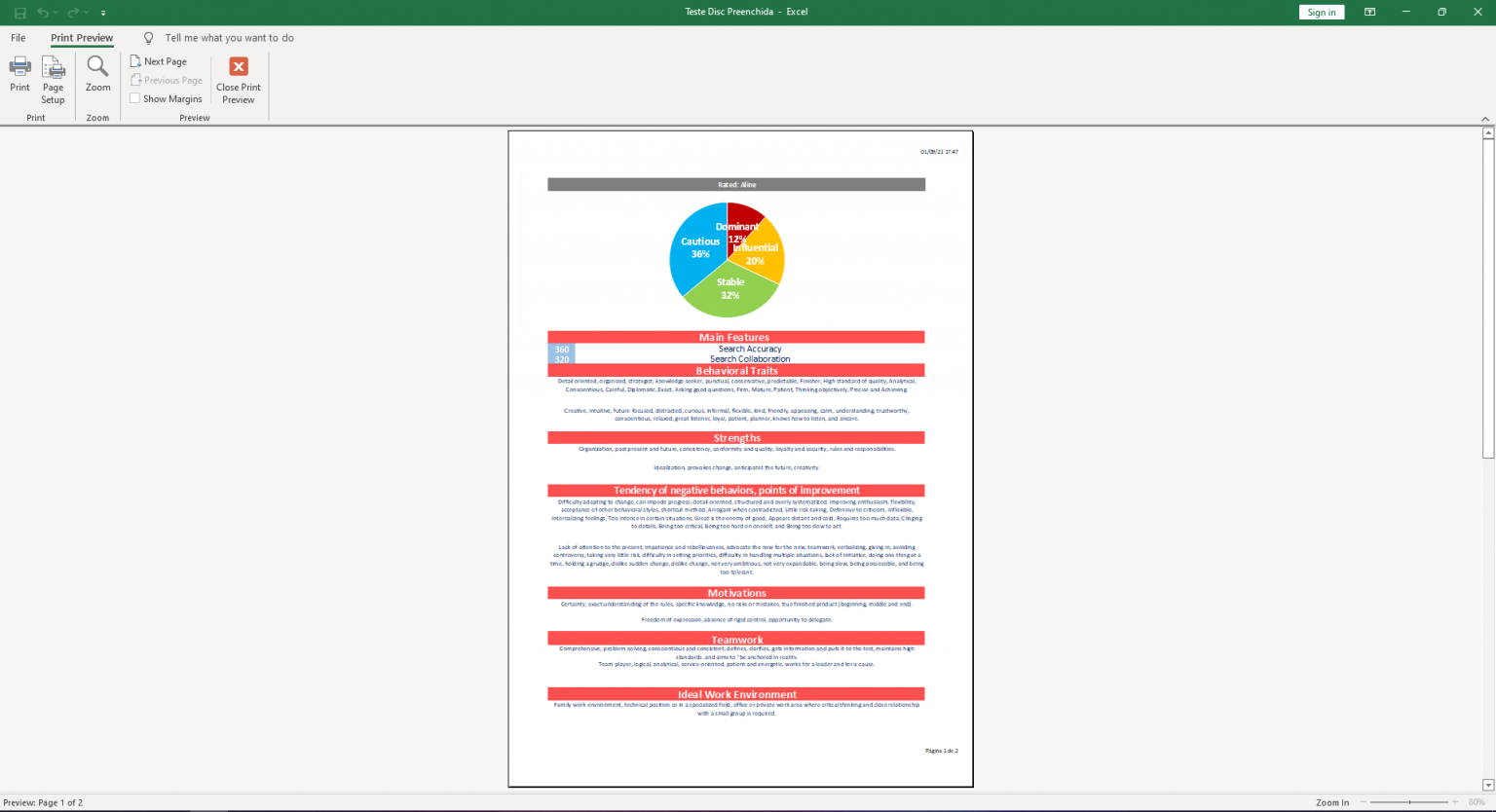This screenshot has width=1496, height=812.
Task: Click the Sign in button
Action: 1321,12
